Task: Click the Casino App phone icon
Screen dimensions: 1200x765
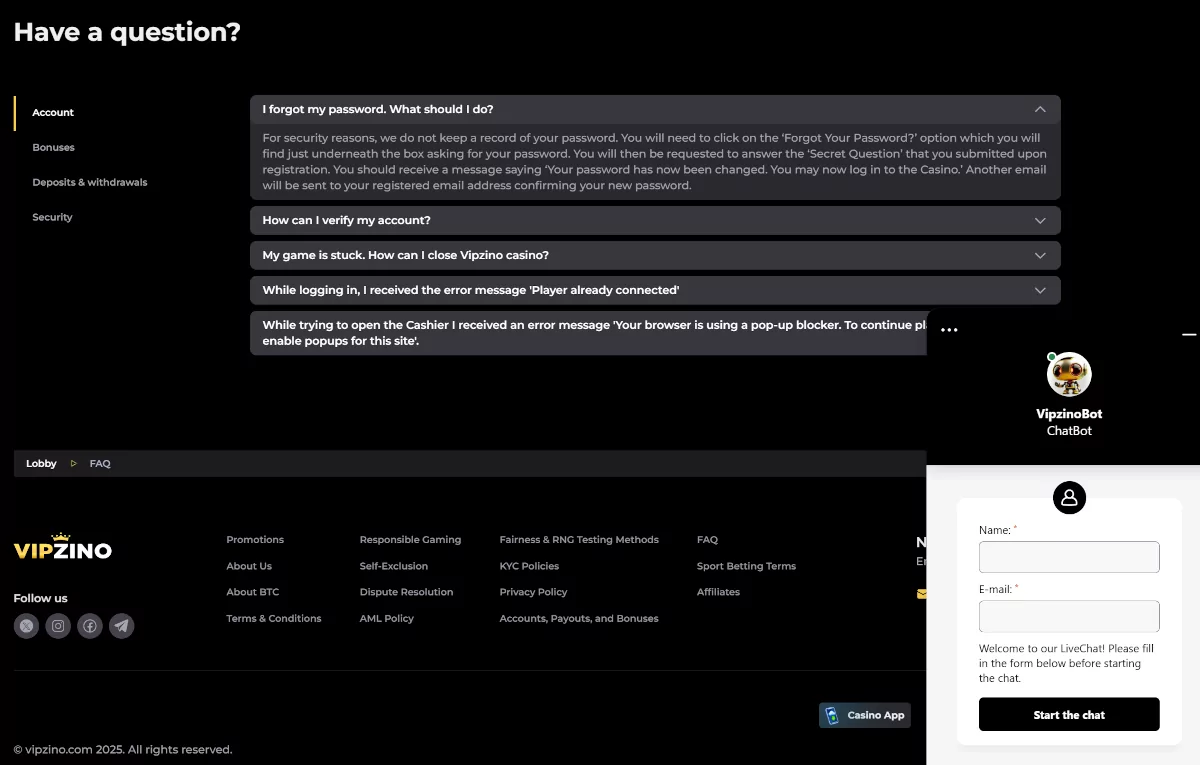Action: coord(832,715)
